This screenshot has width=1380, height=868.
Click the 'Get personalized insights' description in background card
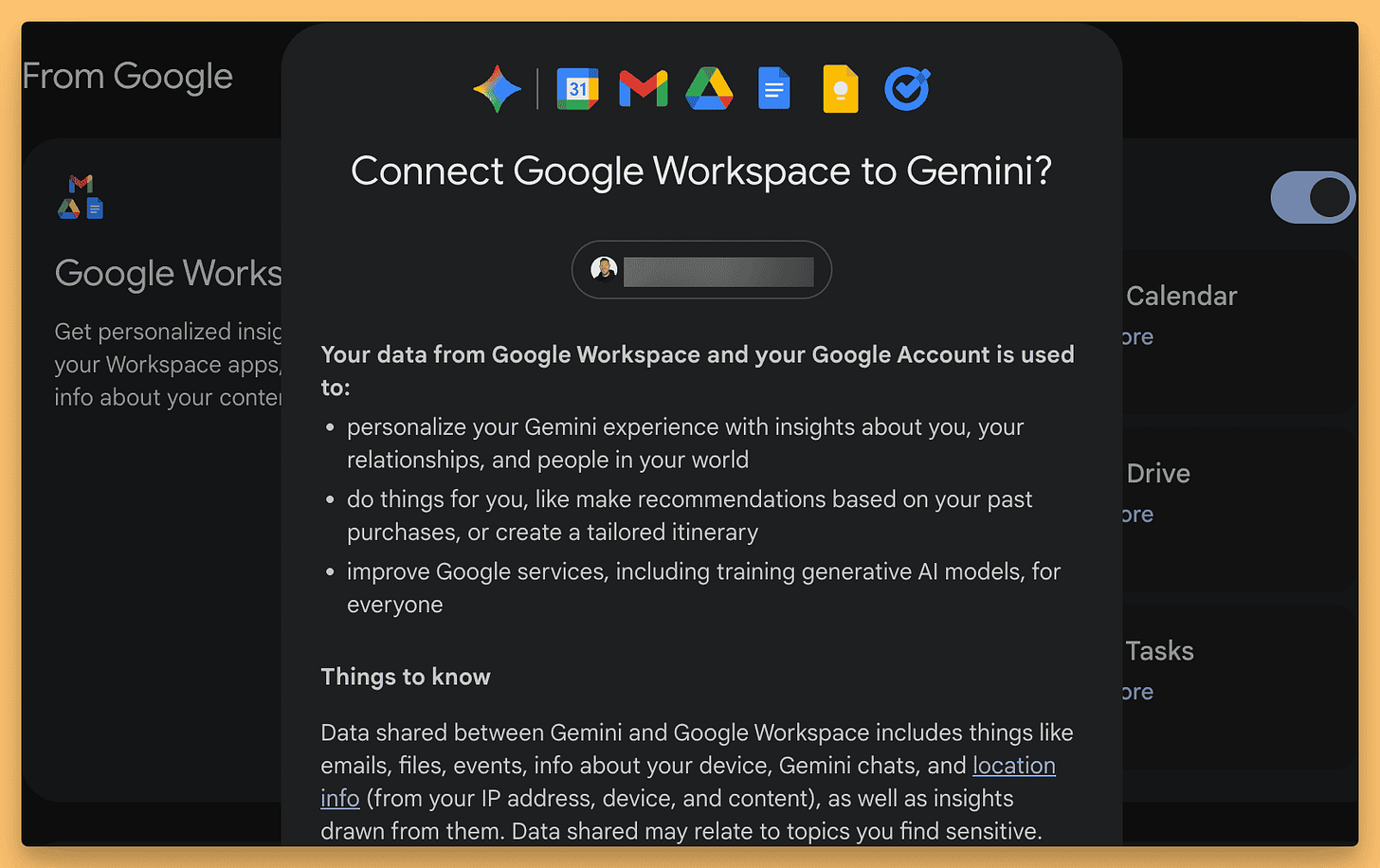coord(168,365)
